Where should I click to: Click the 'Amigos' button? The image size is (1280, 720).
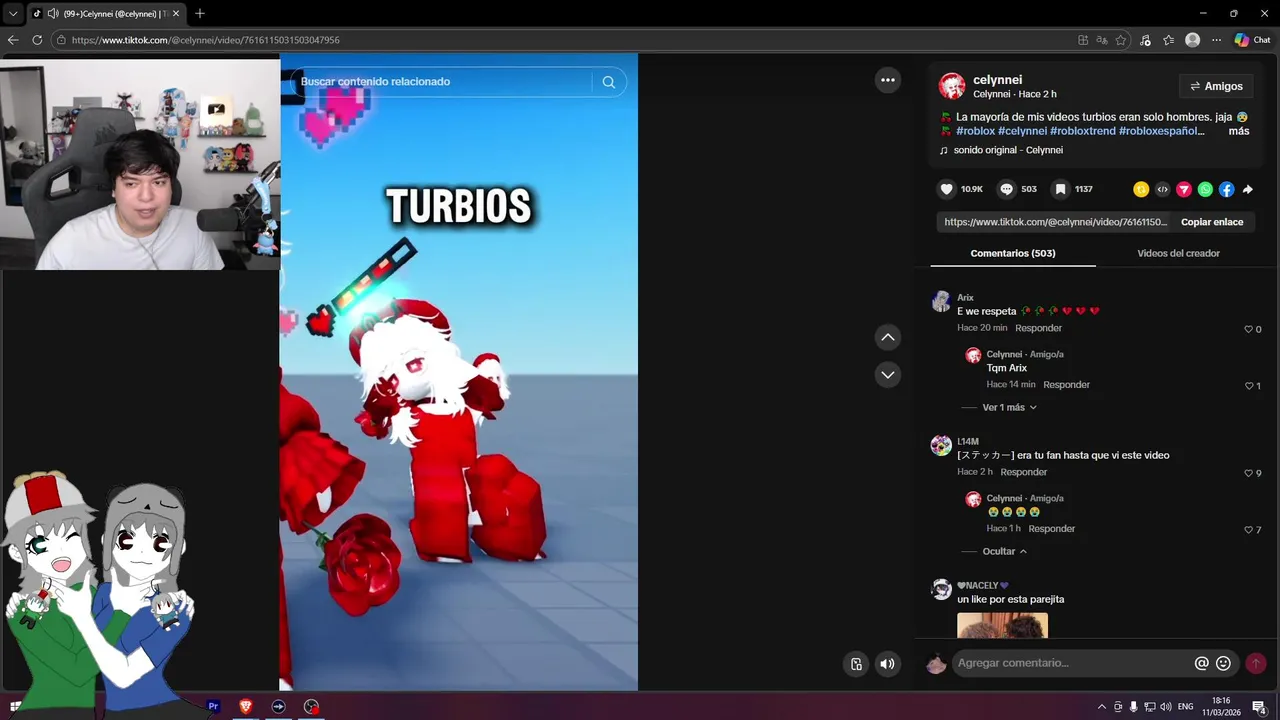(x=1216, y=86)
